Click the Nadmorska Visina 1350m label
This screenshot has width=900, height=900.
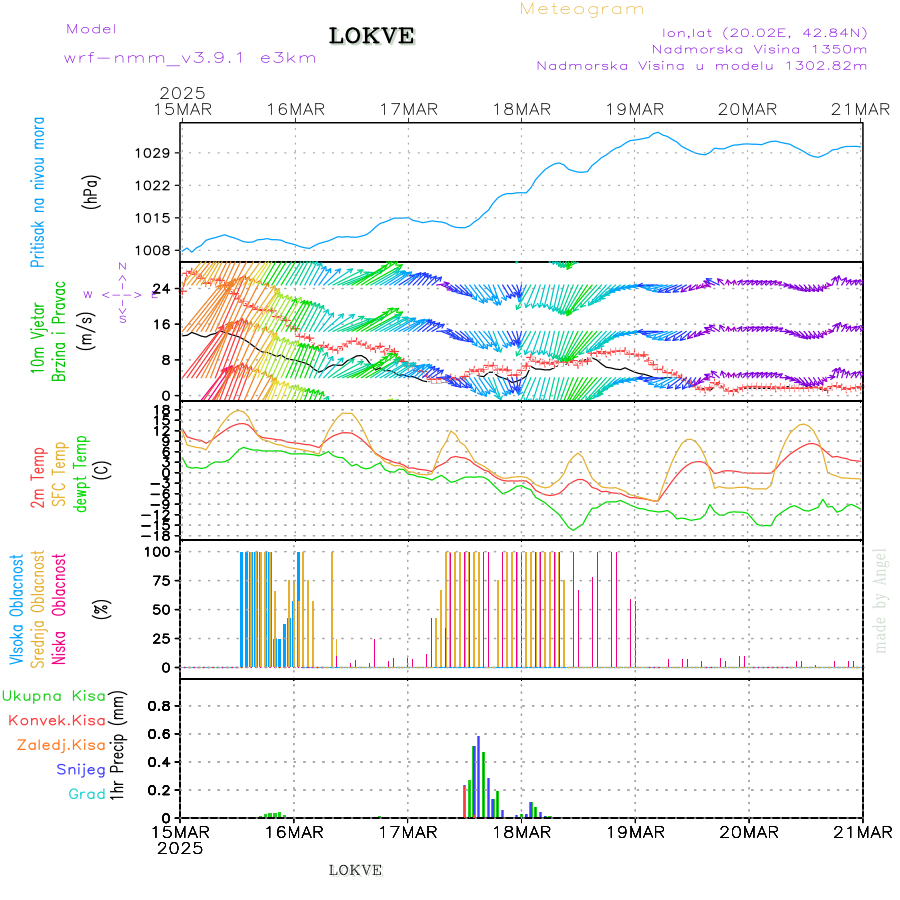coord(759,48)
